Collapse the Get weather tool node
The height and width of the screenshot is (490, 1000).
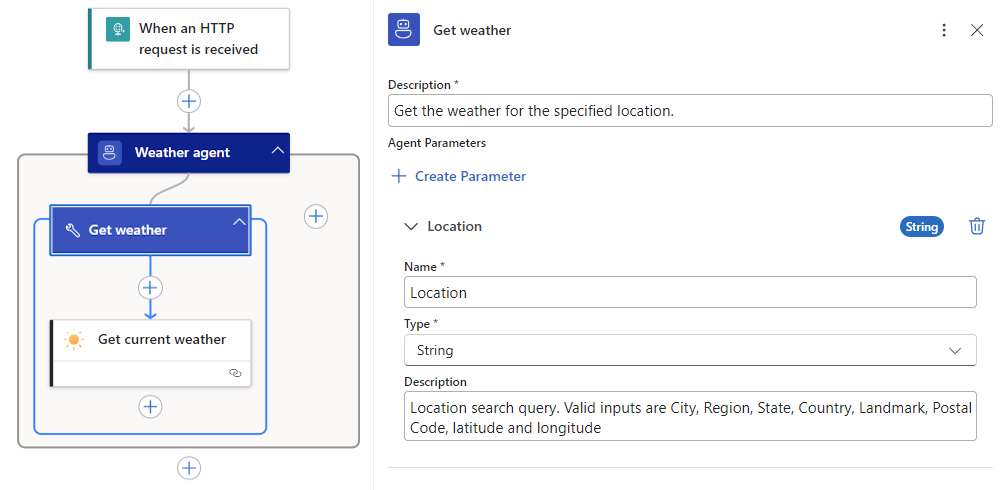tap(239, 222)
